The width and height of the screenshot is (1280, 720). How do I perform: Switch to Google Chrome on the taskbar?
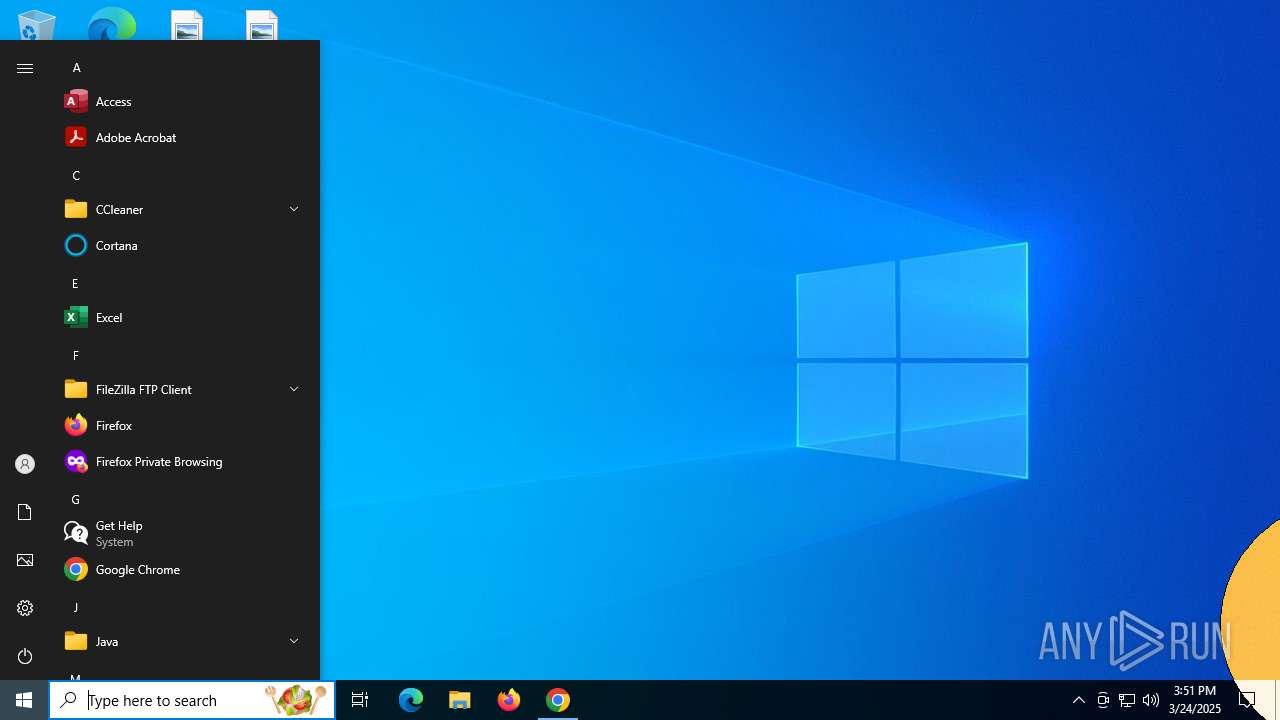(x=558, y=700)
